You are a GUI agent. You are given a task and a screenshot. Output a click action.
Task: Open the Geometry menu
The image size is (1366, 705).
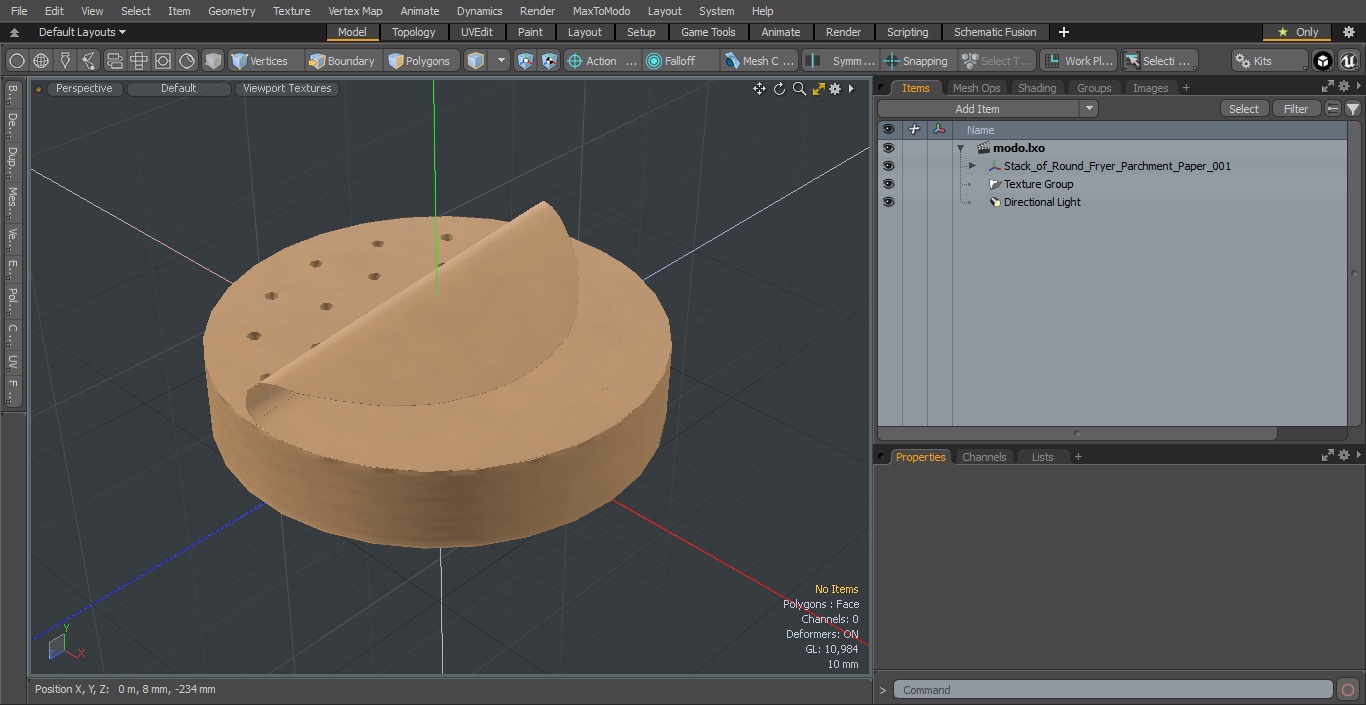click(232, 11)
